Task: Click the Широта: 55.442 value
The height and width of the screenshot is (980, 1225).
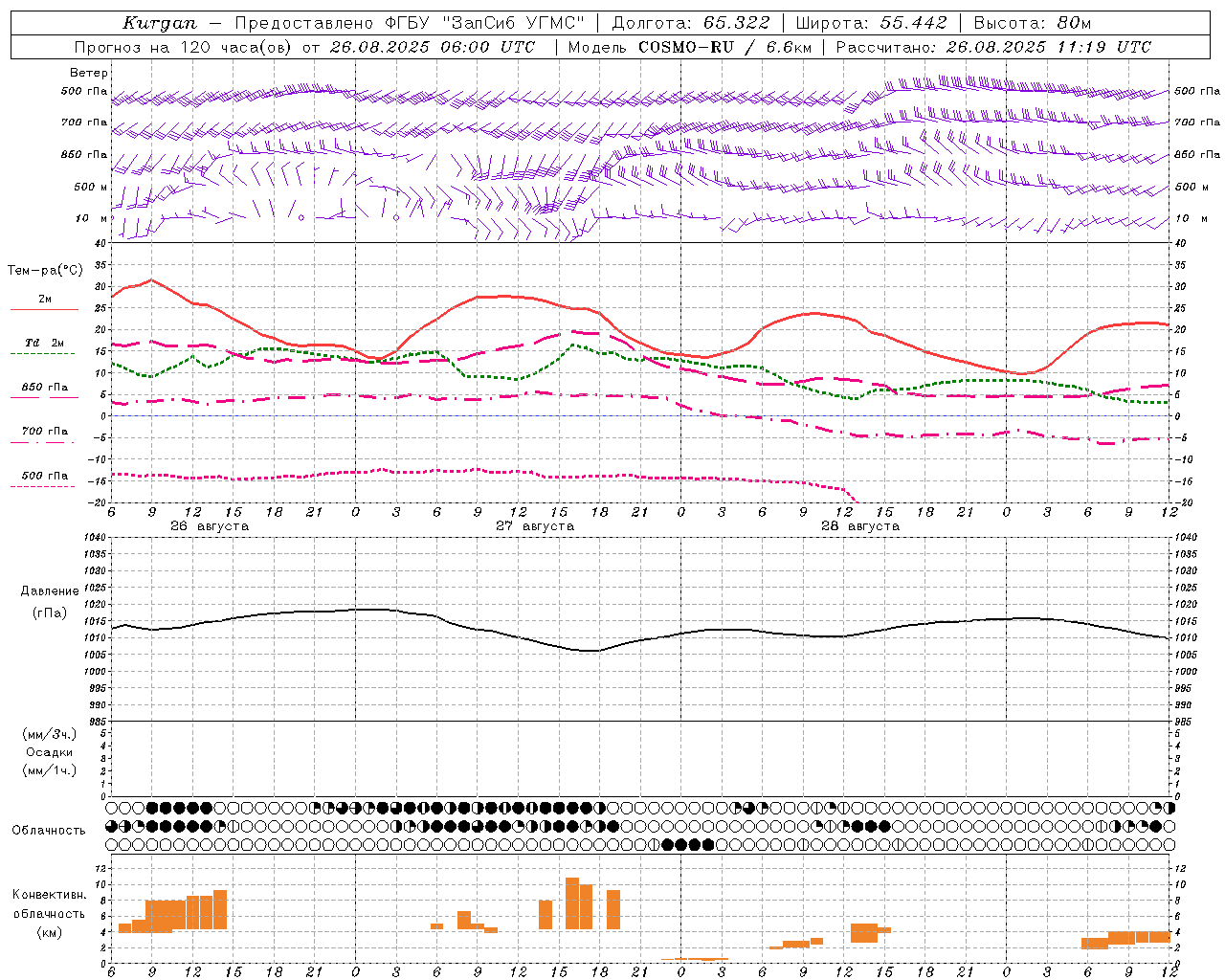Action: 871,23
